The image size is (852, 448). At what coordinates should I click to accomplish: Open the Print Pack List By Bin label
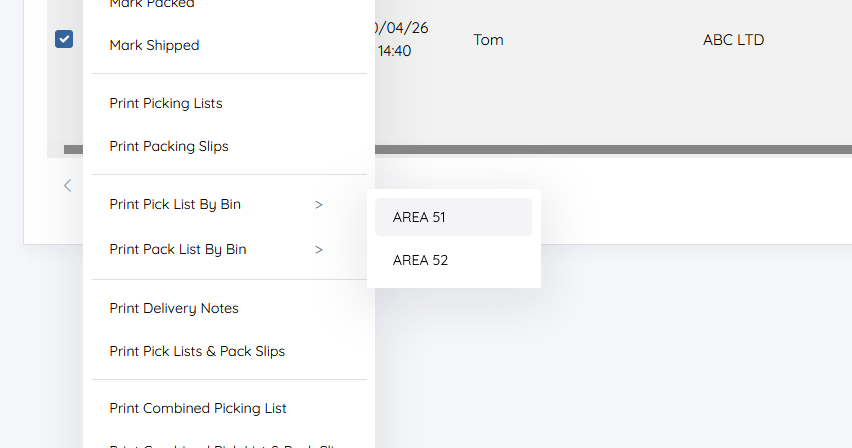pos(178,249)
